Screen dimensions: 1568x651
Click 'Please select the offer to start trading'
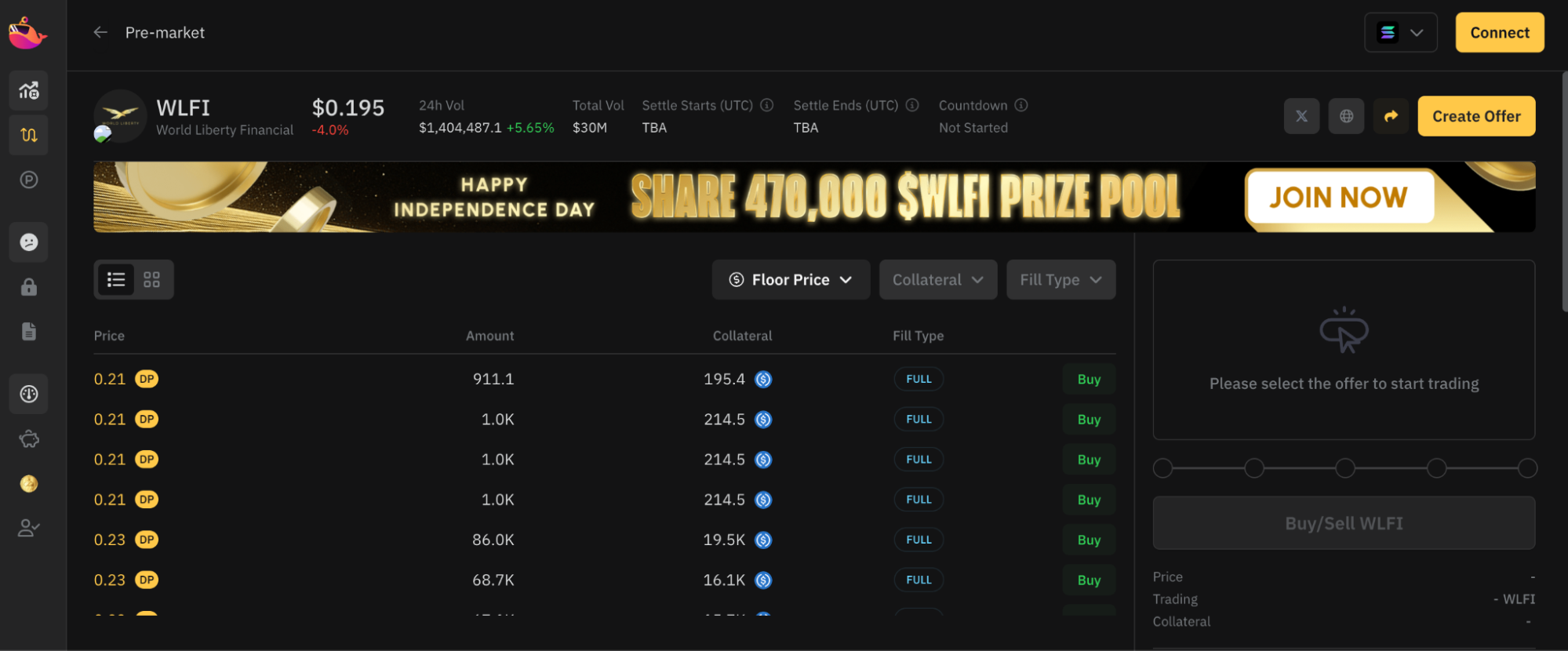pos(1344,384)
